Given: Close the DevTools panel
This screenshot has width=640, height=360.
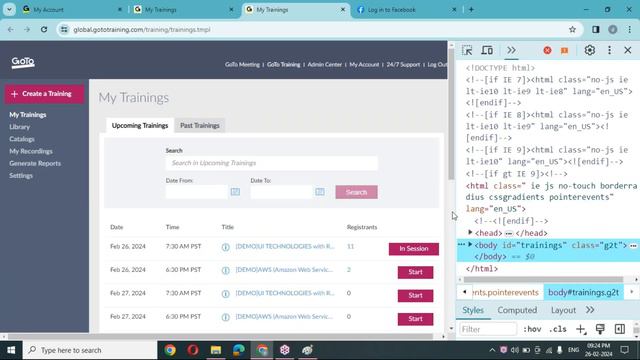Looking at the screenshot, I should (x=628, y=50).
